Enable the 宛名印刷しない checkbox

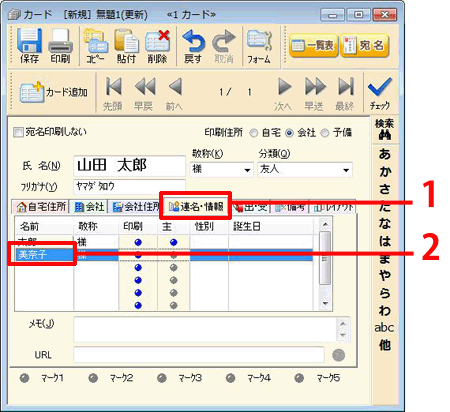pyautogui.click(x=18, y=132)
